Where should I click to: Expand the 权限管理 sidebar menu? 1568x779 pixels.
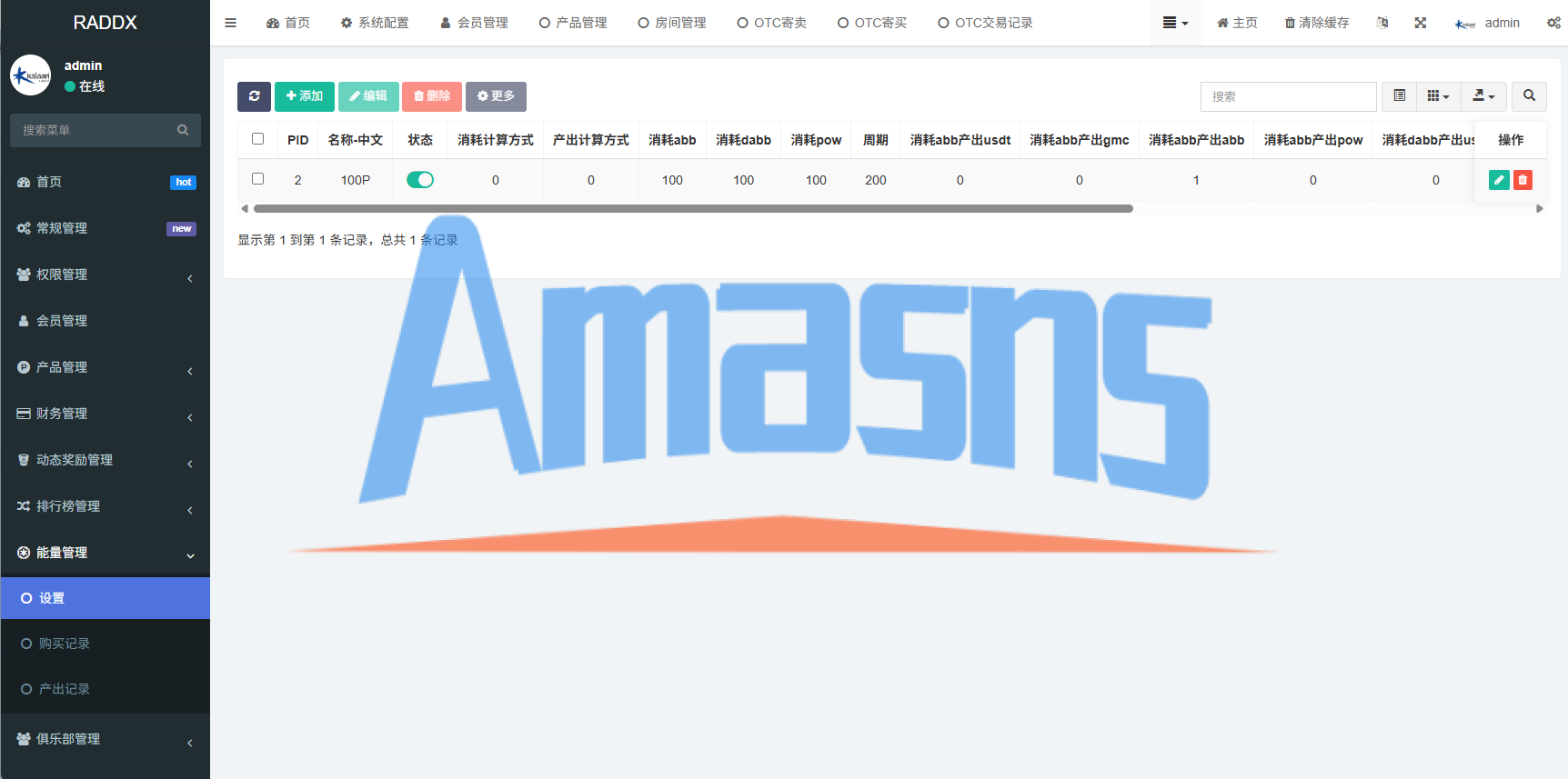106,275
